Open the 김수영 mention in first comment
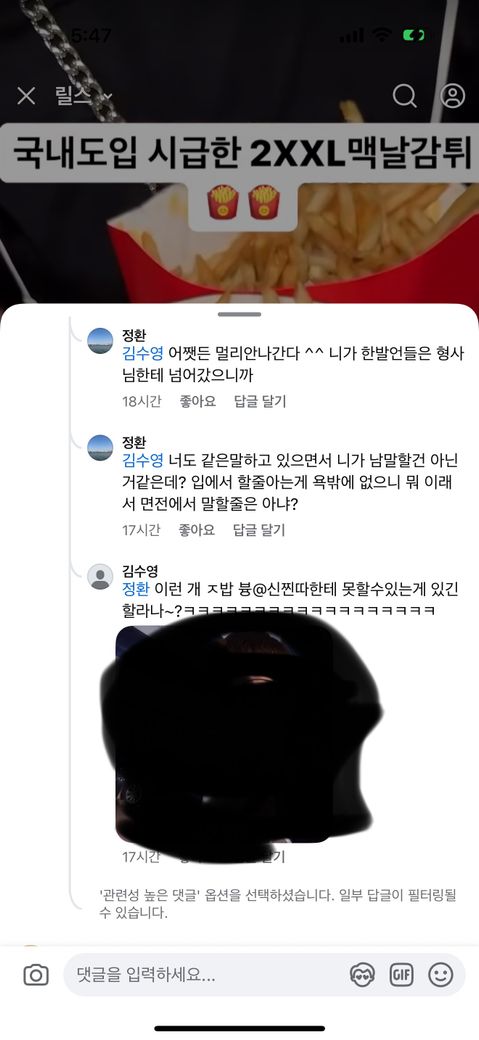The height and width of the screenshot is (1040, 479). (x=143, y=354)
